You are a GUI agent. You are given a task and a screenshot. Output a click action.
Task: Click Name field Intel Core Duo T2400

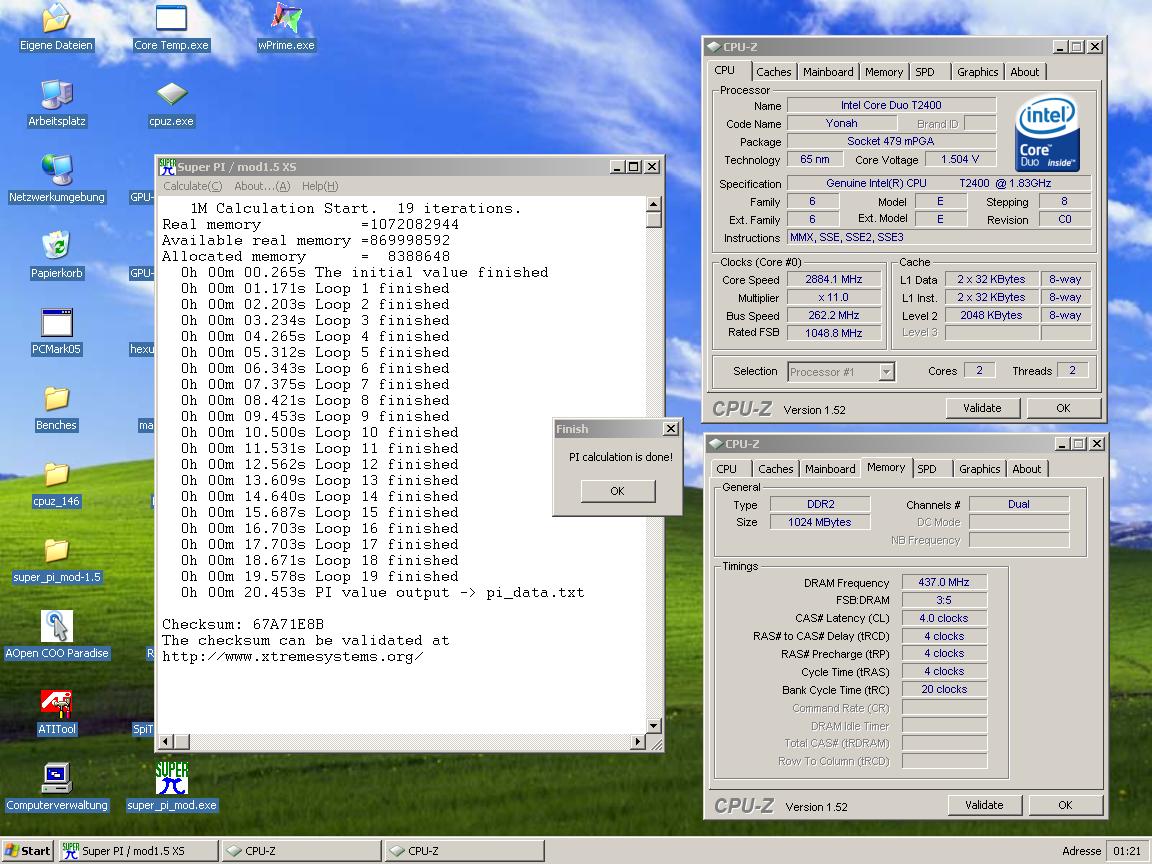coord(891,105)
